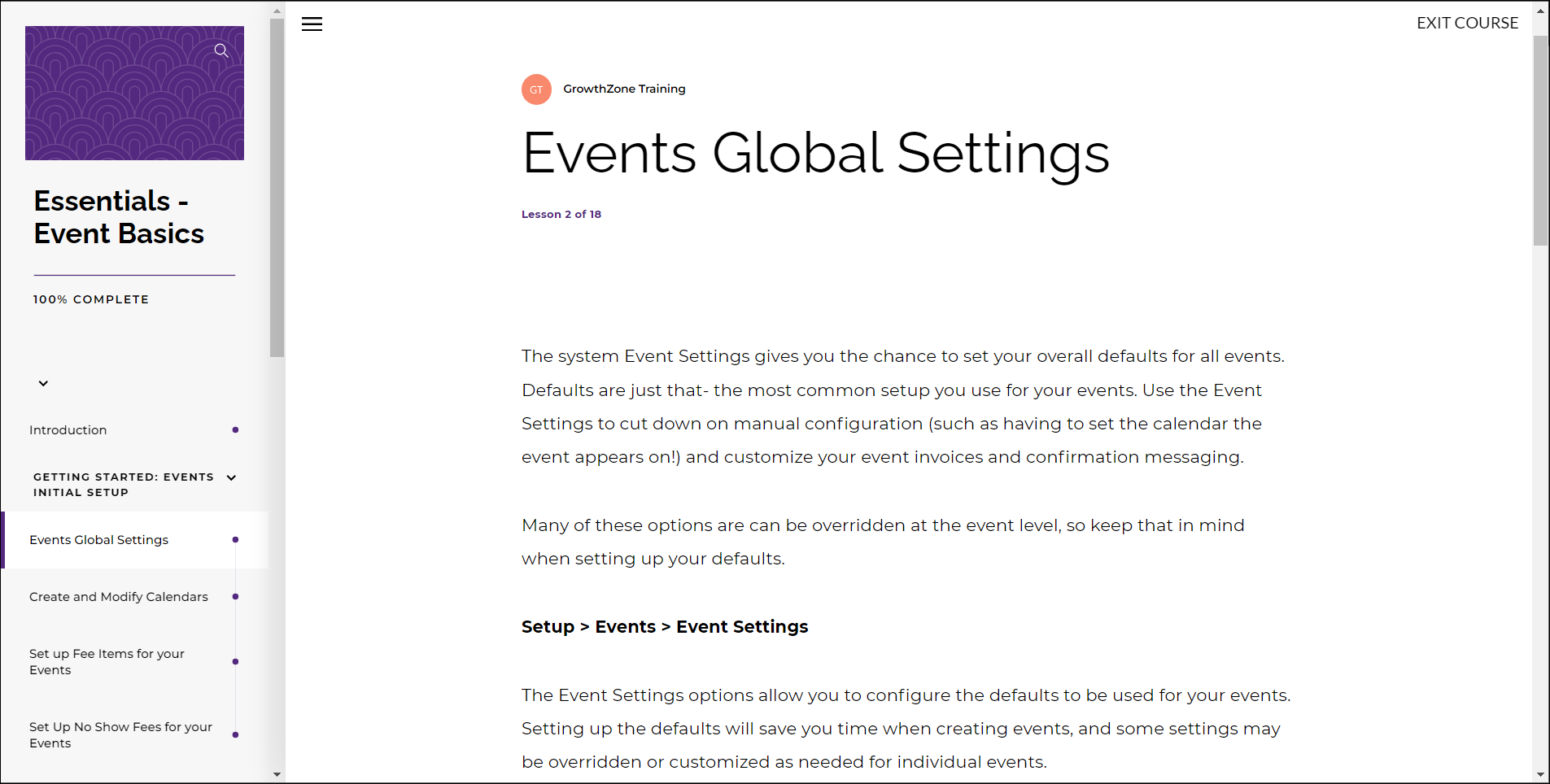Click the No Show Fees completion dot
Viewport: 1550px width, 784px height.
[235, 735]
